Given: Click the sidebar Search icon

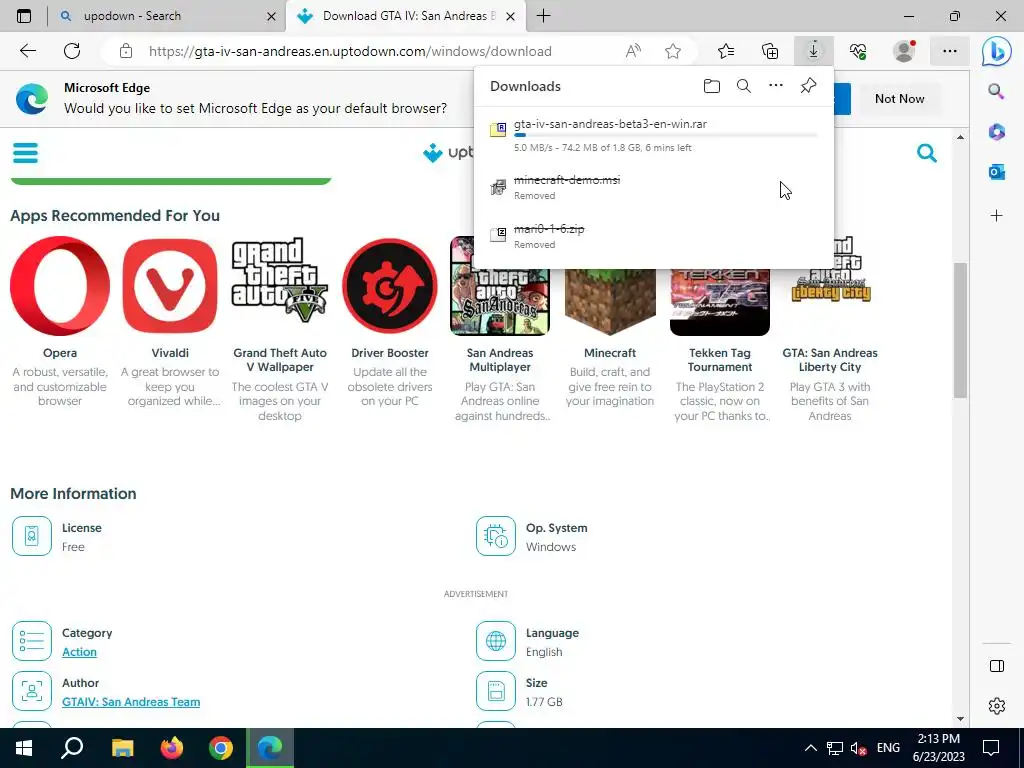Looking at the screenshot, I should tap(996, 91).
